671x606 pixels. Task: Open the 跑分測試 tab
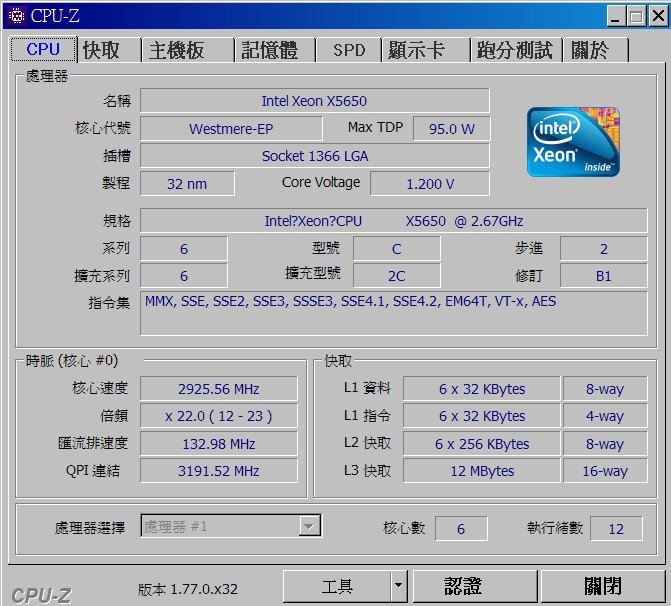click(x=517, y=50)
